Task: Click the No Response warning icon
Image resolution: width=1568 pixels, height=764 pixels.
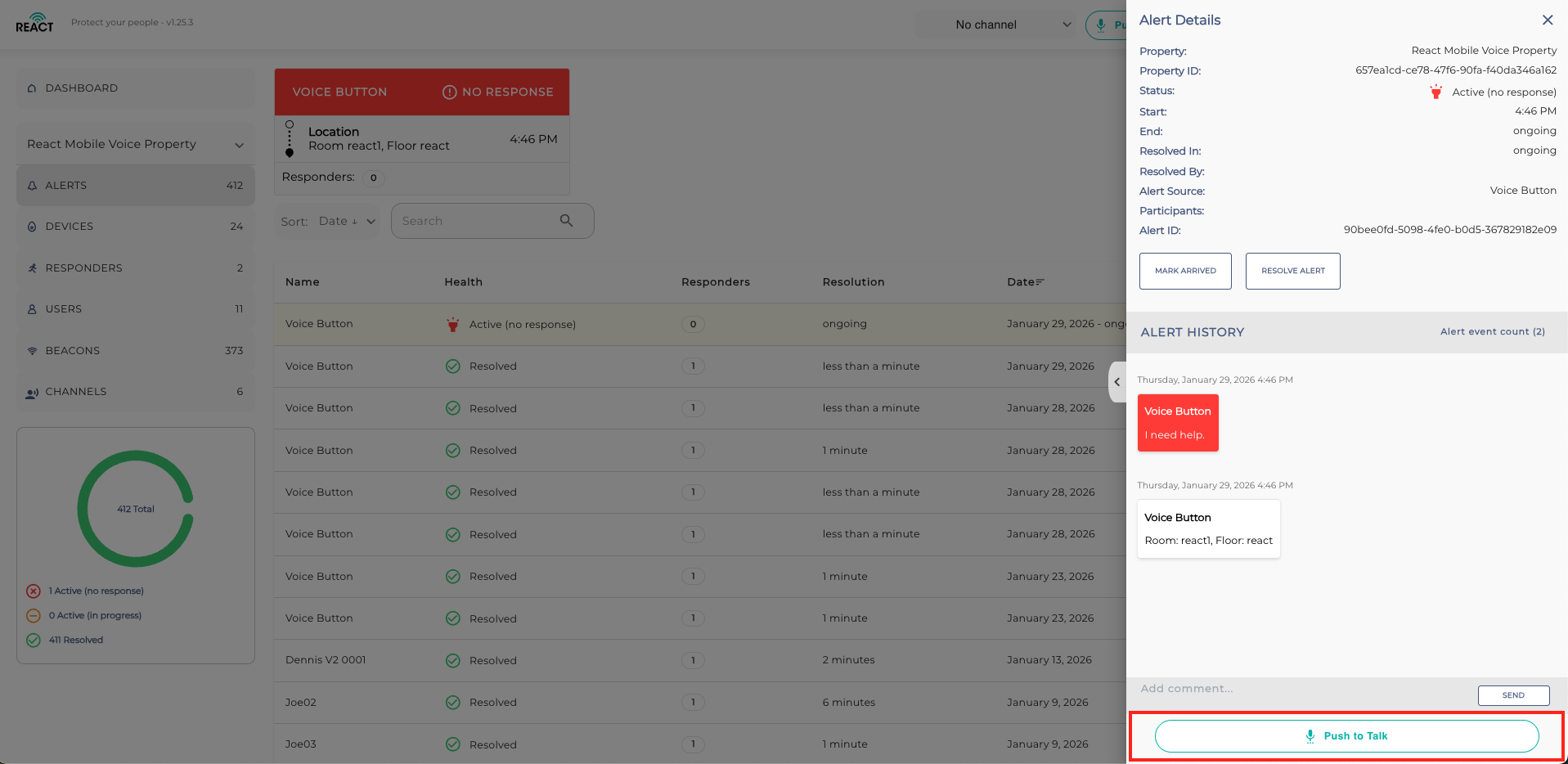Action: pos(449,92)
